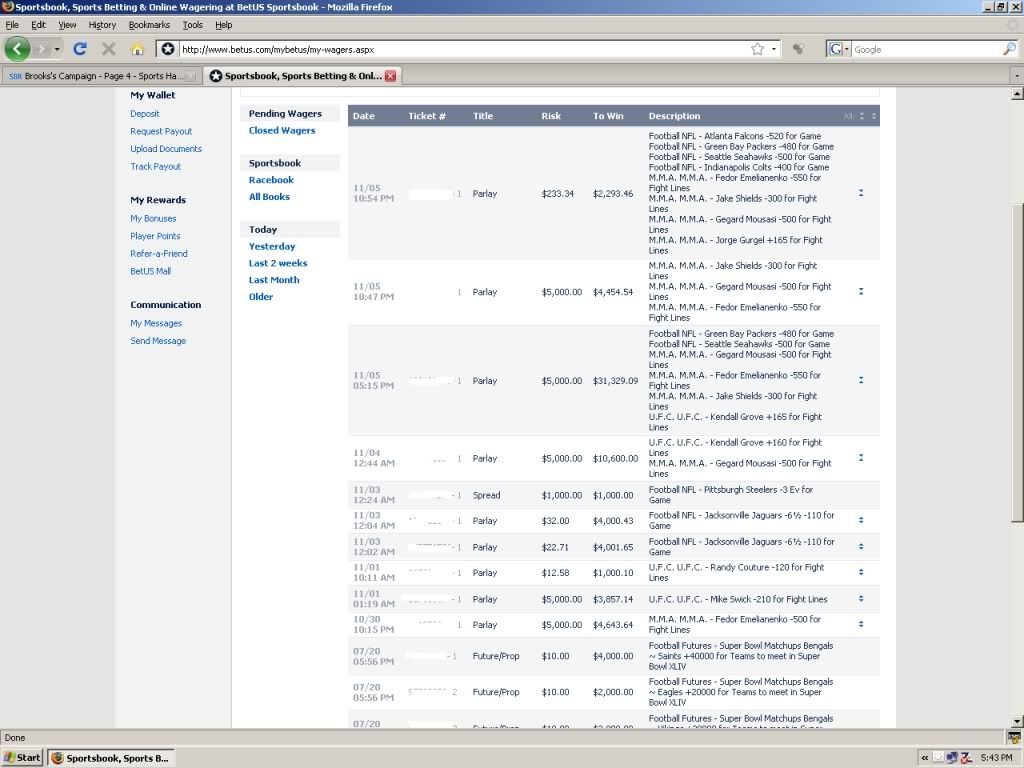The width and height of the screenshot is (1024, 768).
Task: Click the Stop loading X icon
Action: tap(108, 49)
